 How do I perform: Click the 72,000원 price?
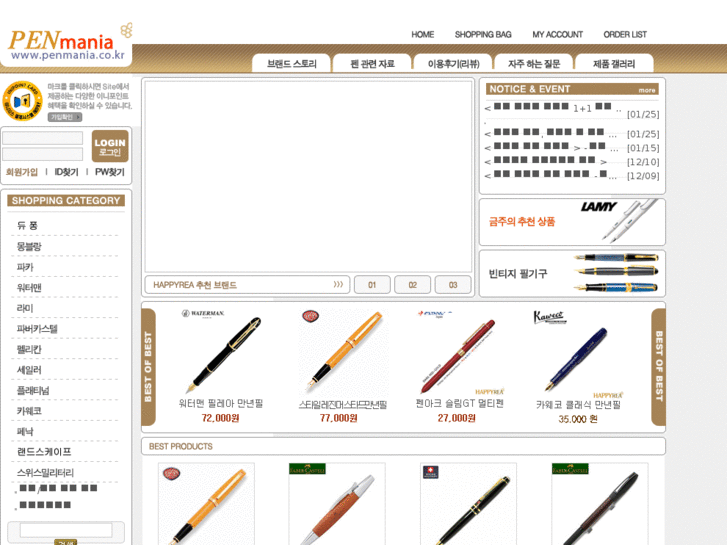point(220,418)
